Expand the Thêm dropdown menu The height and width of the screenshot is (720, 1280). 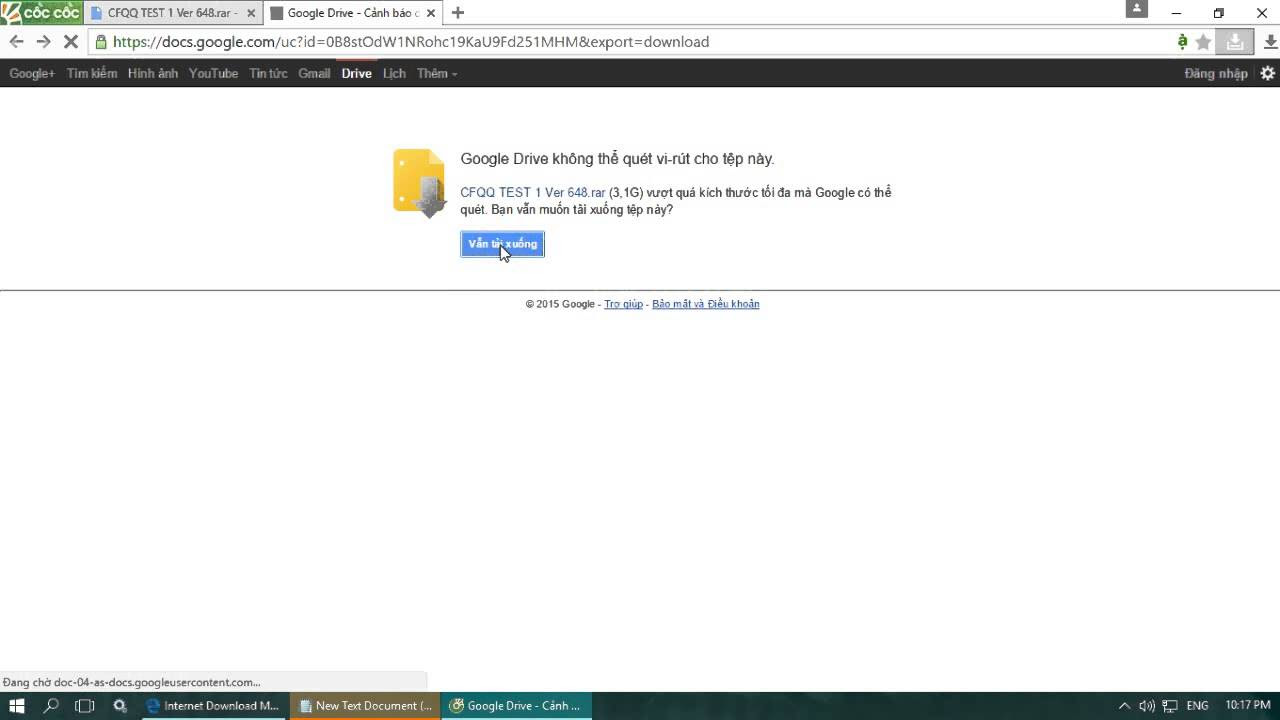437,73
